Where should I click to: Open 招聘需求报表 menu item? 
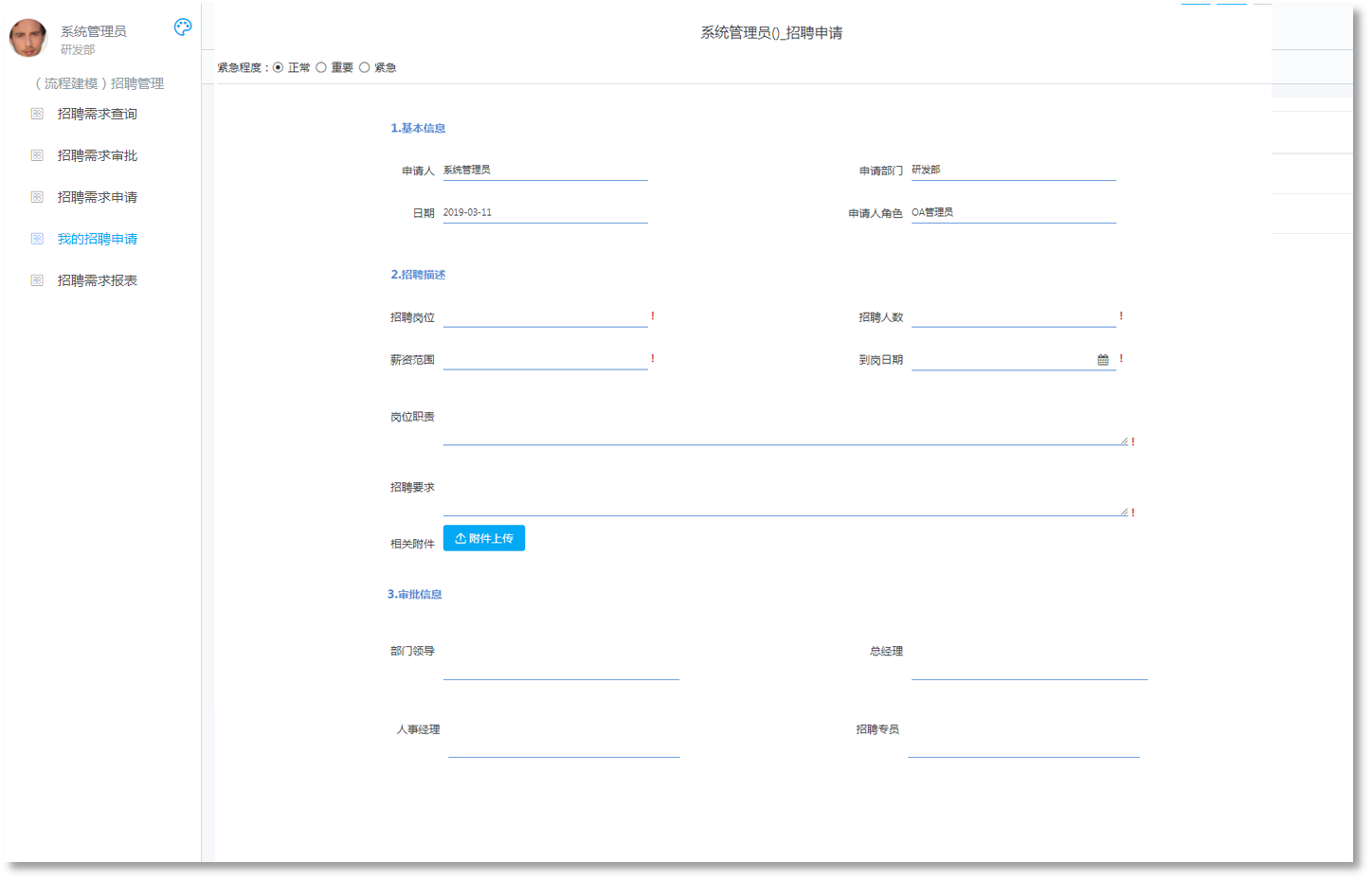(97, 280)
